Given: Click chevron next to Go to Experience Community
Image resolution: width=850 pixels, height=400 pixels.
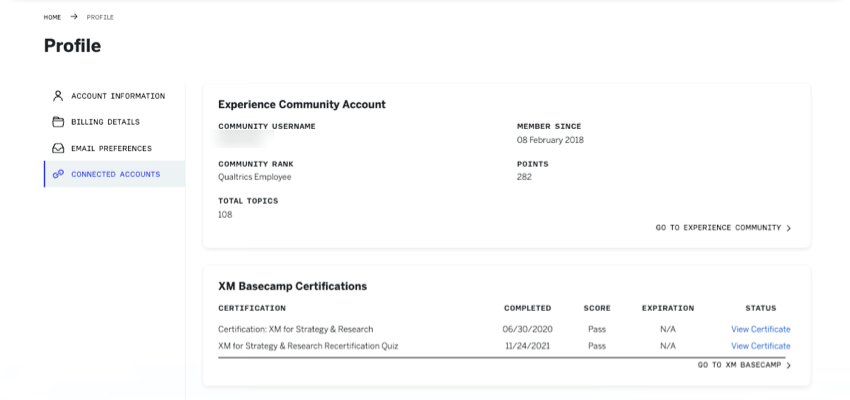Looking at the screenshot, I should pos(789,228).
